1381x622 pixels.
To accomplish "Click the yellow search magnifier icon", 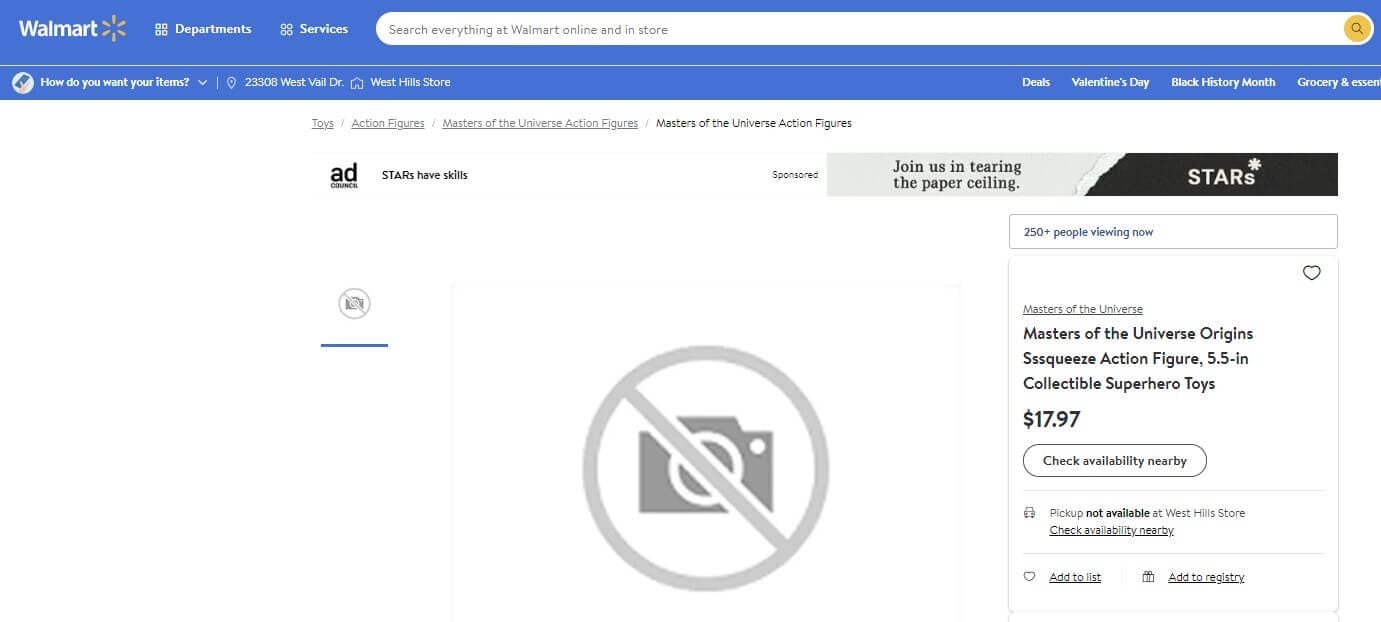I will click(1356, 29).
